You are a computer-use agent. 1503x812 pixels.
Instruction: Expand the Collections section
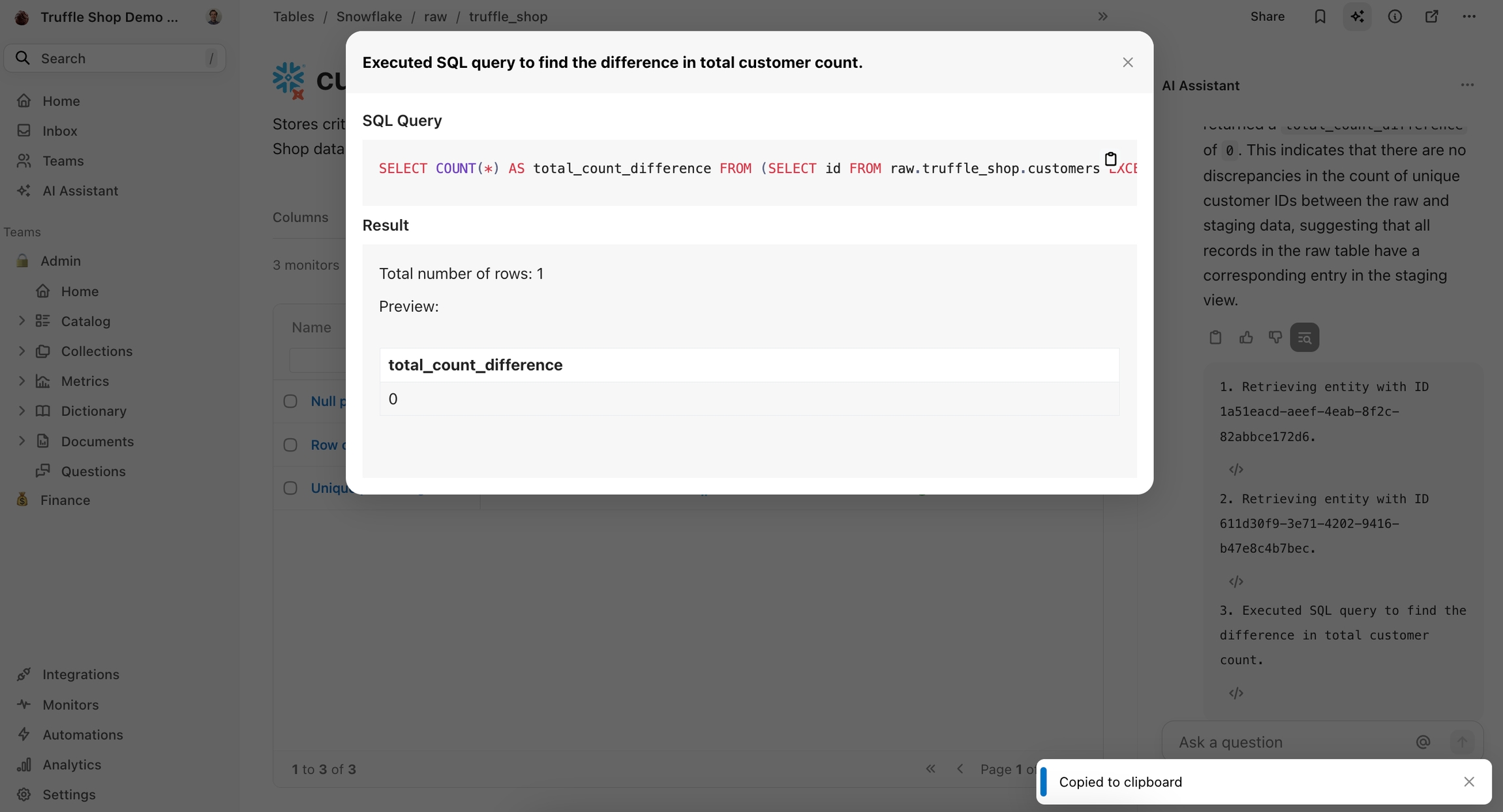22,351
